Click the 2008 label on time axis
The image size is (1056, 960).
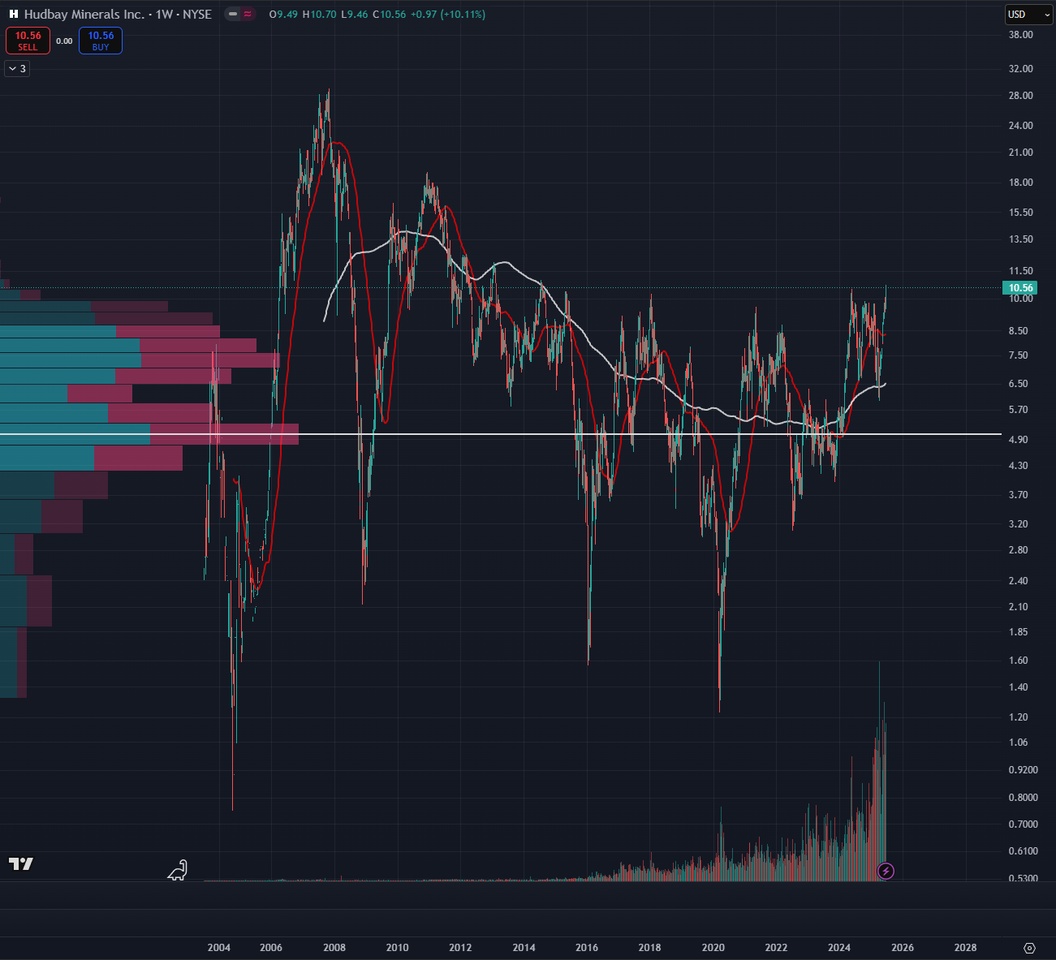[334, 947]
